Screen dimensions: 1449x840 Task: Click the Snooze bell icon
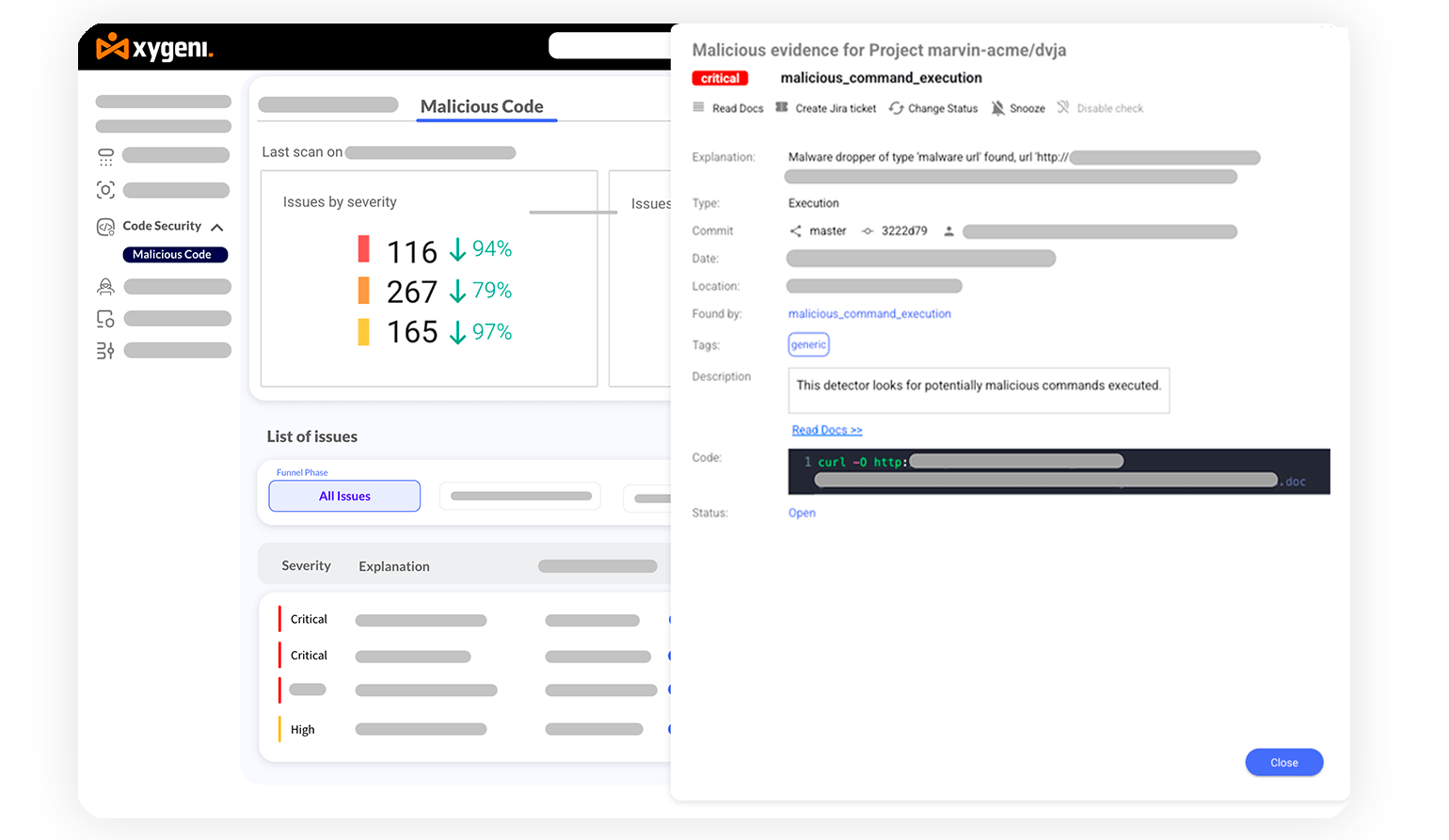998,108
